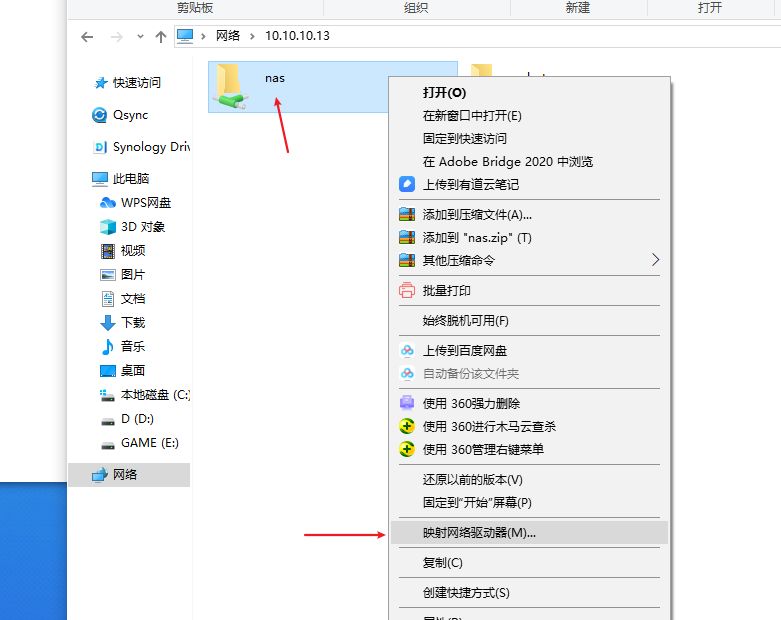Open Qsync in the navigation pane
781x620 pixels.
(x=130, y=115)
